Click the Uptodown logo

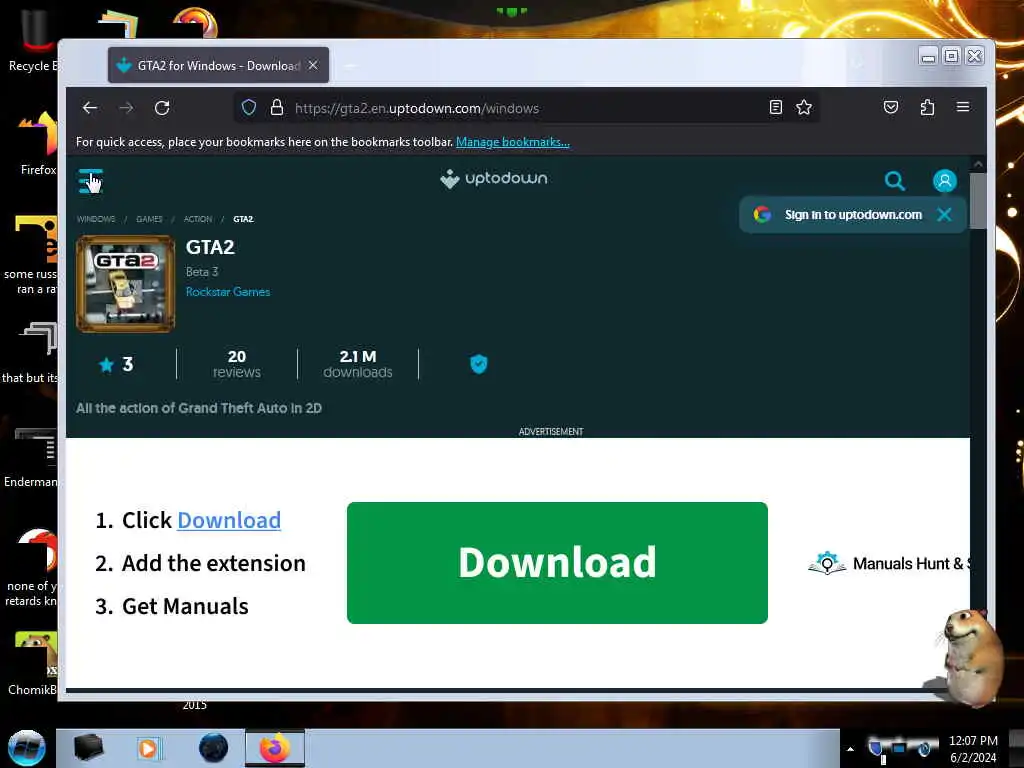pos(494,179)
